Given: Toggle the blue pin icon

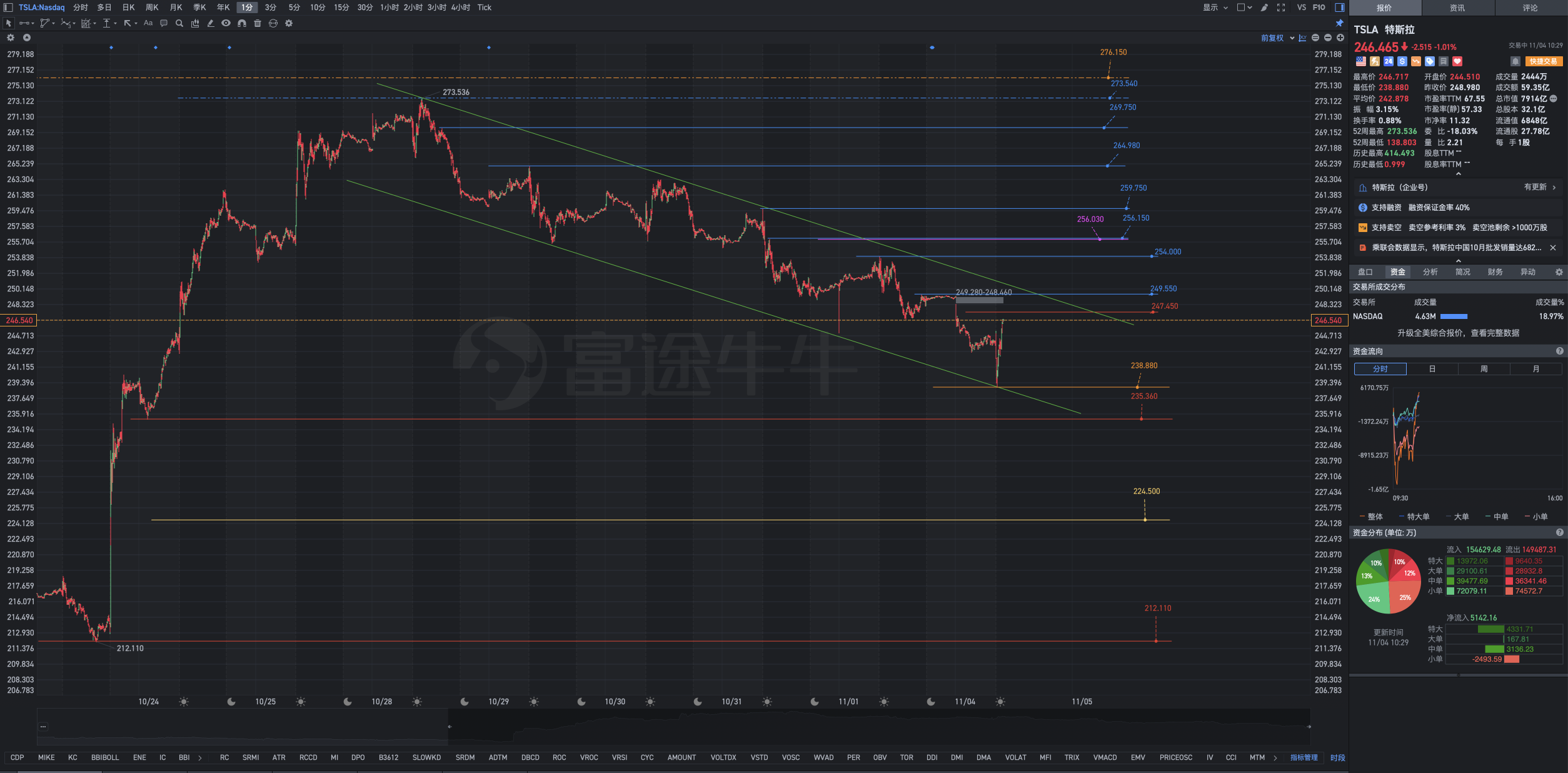Looking at the screenshot, I should 1339,23.
